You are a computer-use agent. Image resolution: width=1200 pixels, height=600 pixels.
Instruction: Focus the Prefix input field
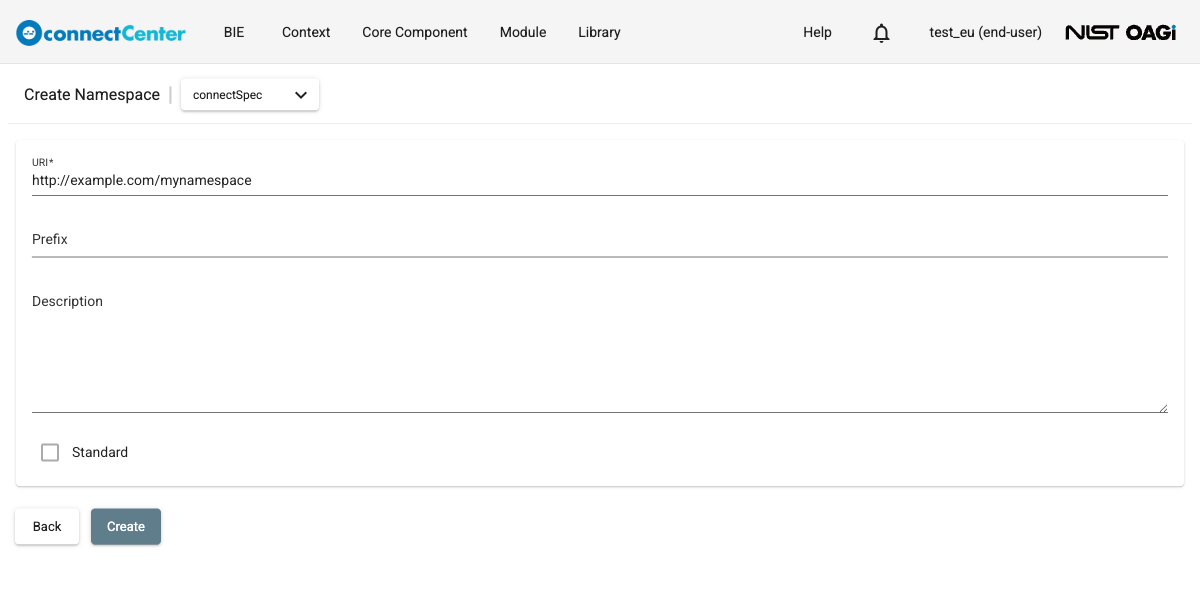600,240
